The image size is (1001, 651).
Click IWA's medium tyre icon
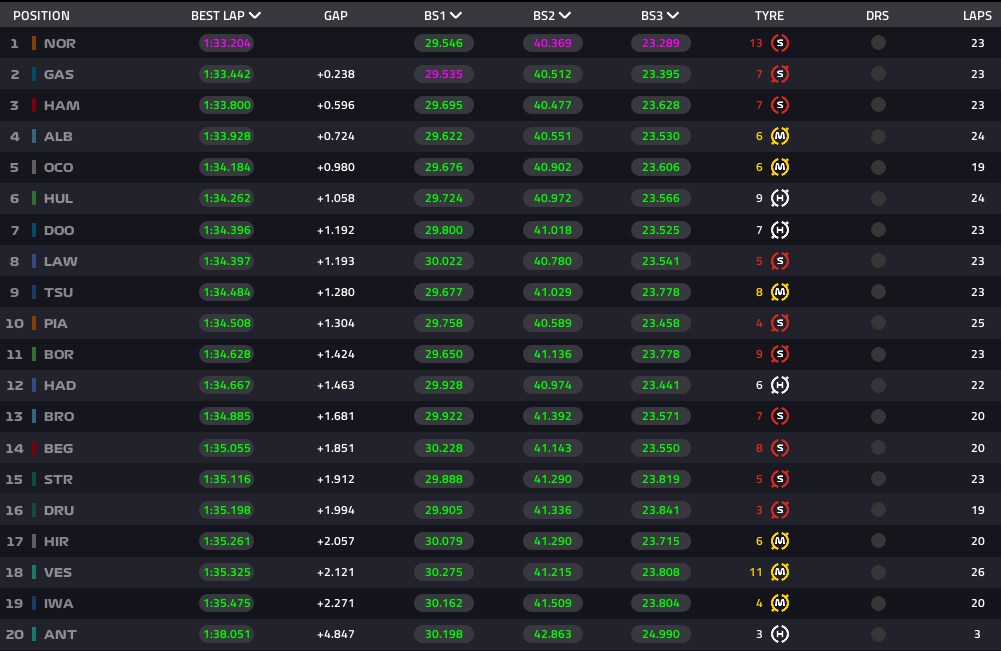click(x=779, y=603)
